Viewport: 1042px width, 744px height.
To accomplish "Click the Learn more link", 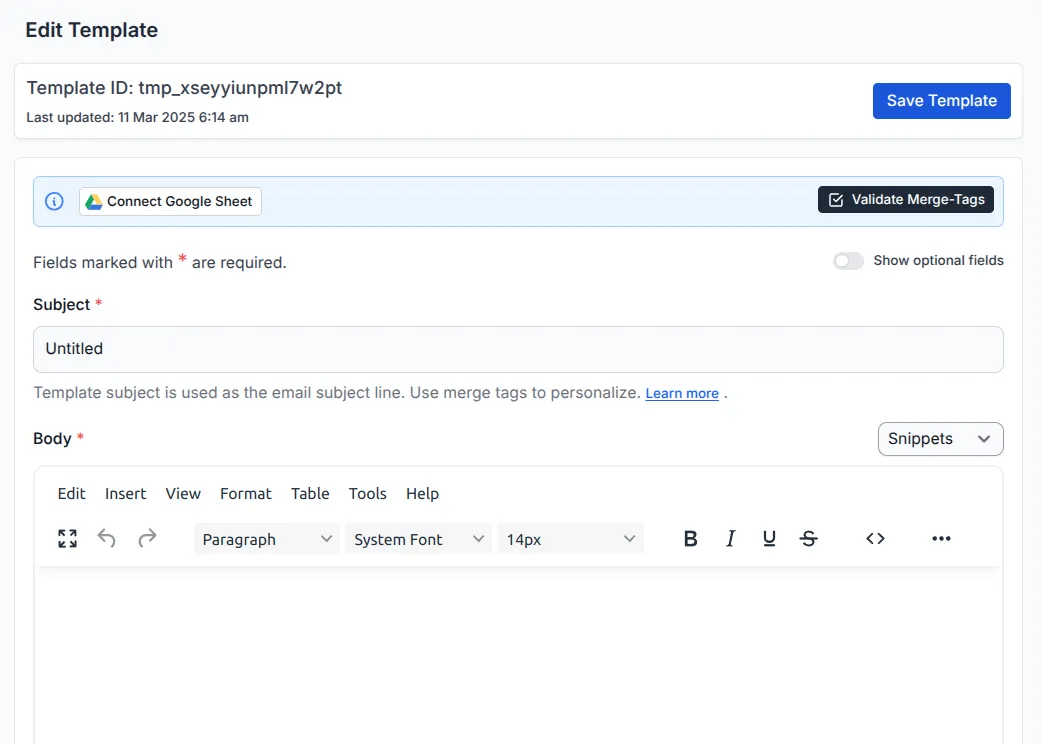I will click(682, 393).
